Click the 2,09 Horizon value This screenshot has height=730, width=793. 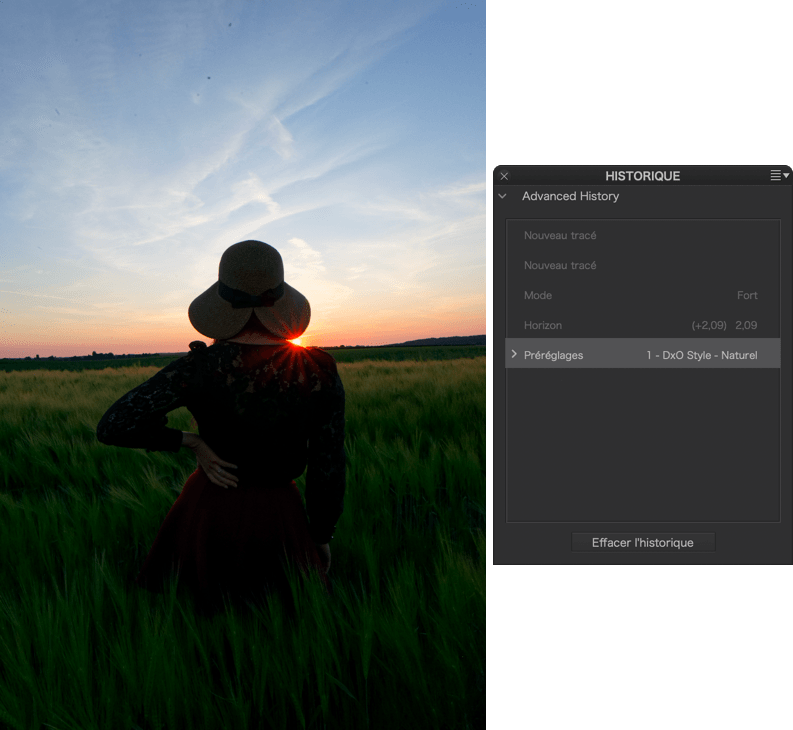[x=746, y=326]
